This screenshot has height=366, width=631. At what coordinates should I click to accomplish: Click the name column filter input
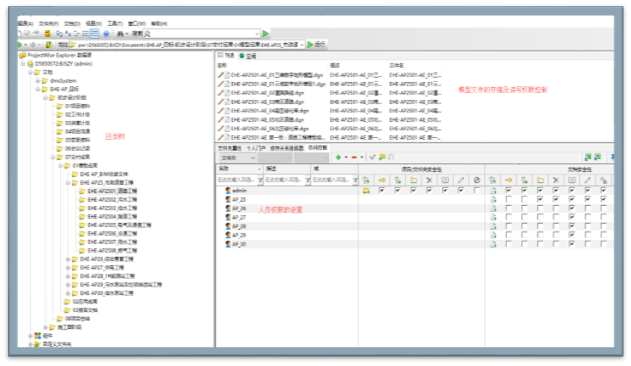coord(237,180)
